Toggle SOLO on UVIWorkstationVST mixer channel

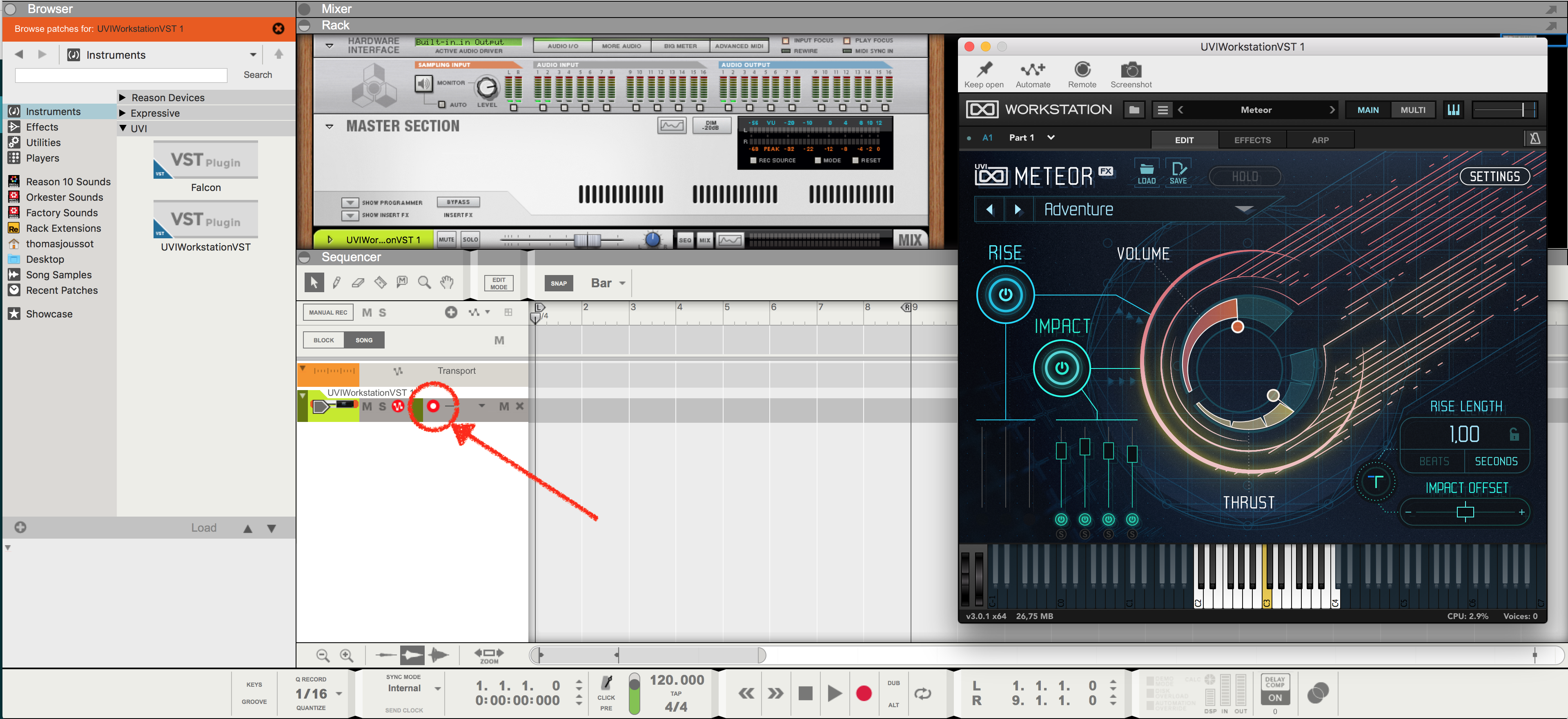[470, 240]
